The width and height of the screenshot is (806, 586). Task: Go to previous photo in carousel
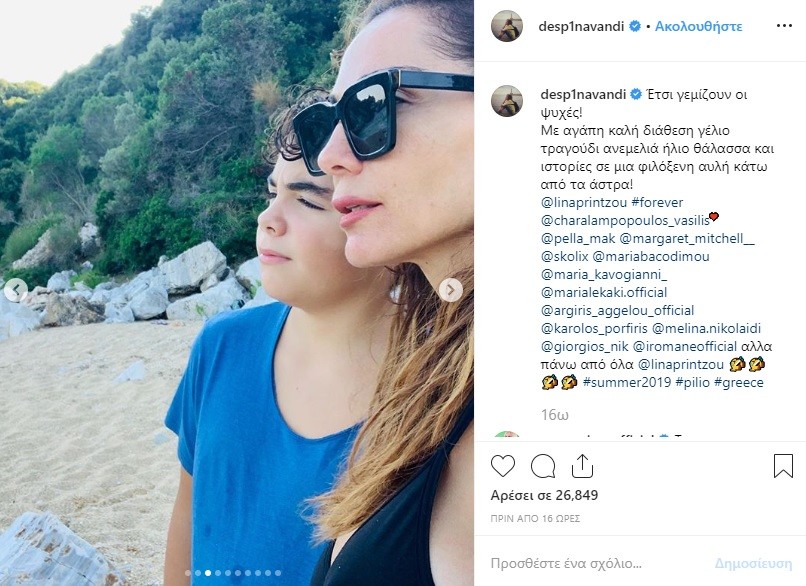tap(15, 290)
